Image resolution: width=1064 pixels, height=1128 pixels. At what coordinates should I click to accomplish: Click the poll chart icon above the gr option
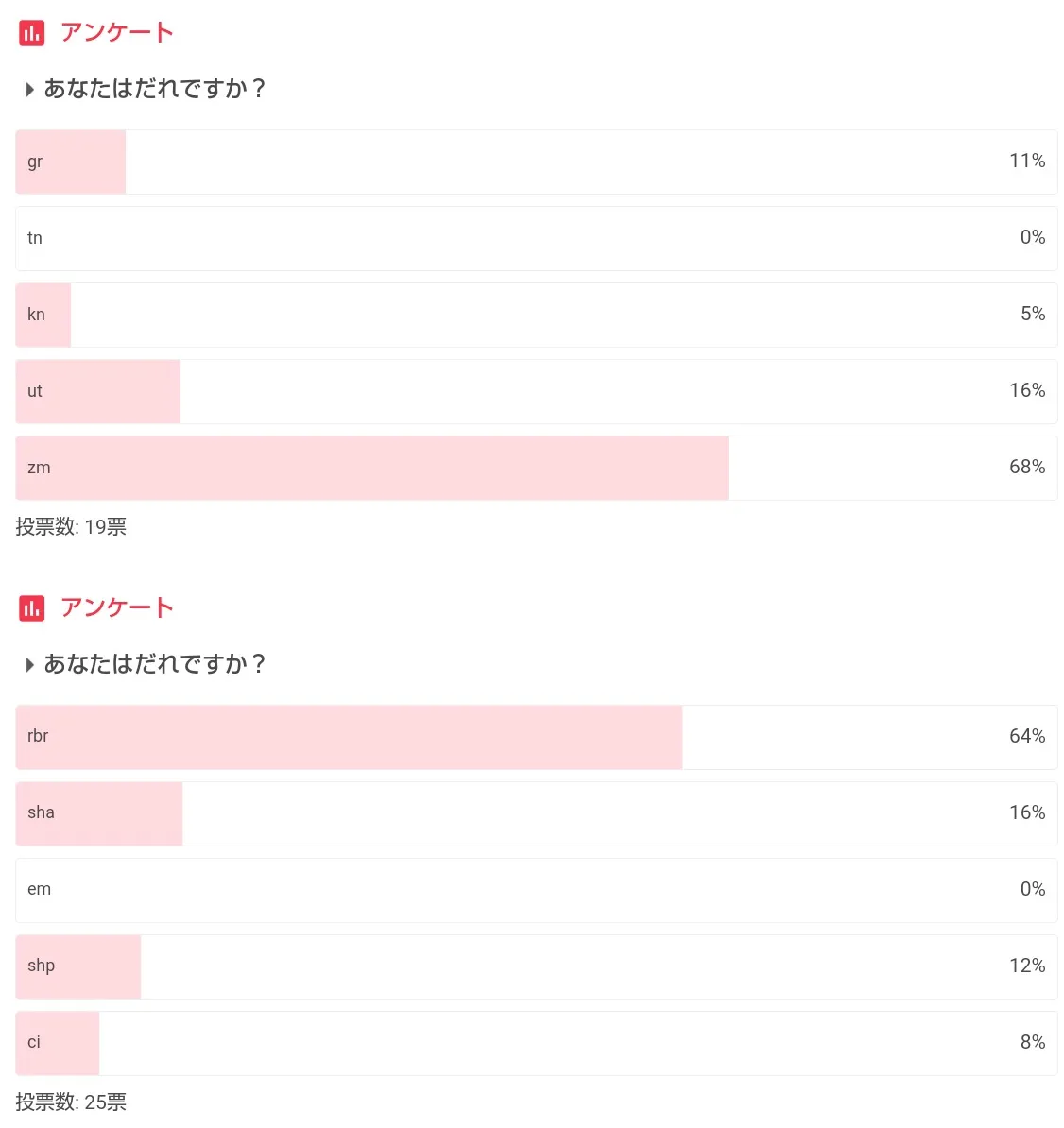click(x=31, y=33)
